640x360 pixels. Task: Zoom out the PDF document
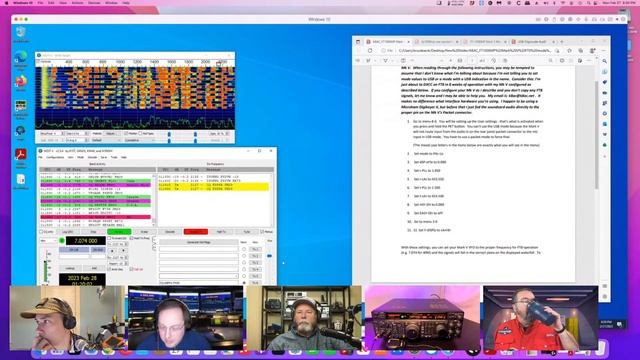click(x=442, y=60)
